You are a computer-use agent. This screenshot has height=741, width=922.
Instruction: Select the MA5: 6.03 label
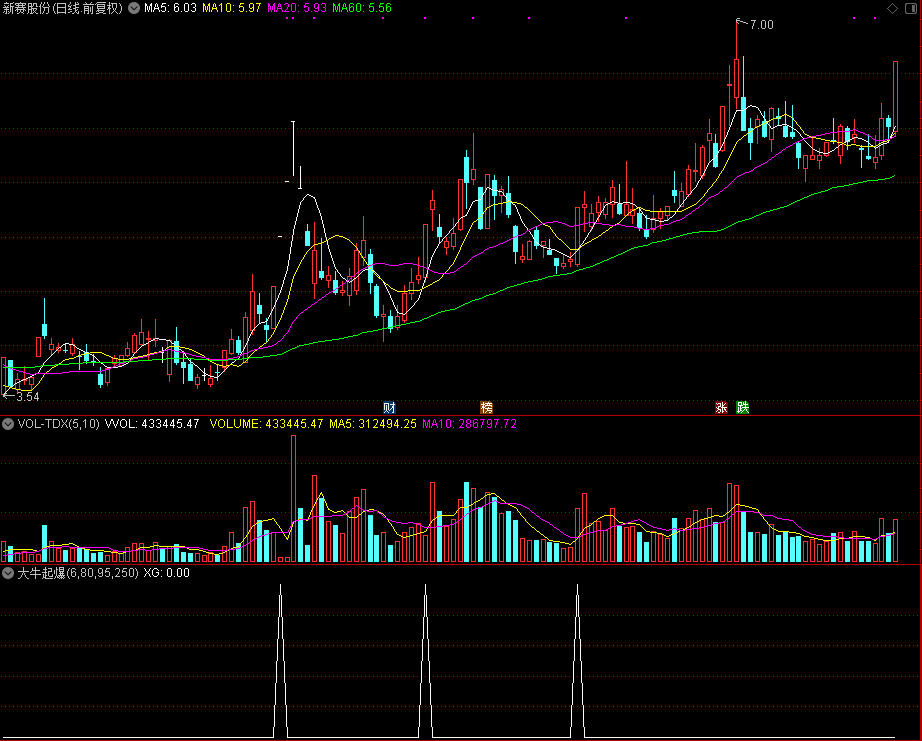tap(171, 8)
